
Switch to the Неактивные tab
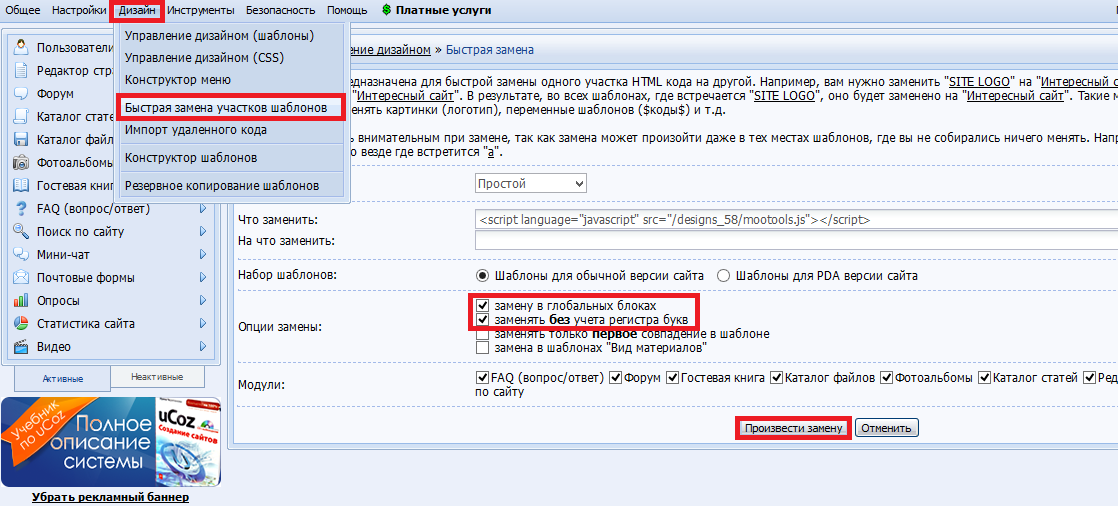[x=157, y=376]
